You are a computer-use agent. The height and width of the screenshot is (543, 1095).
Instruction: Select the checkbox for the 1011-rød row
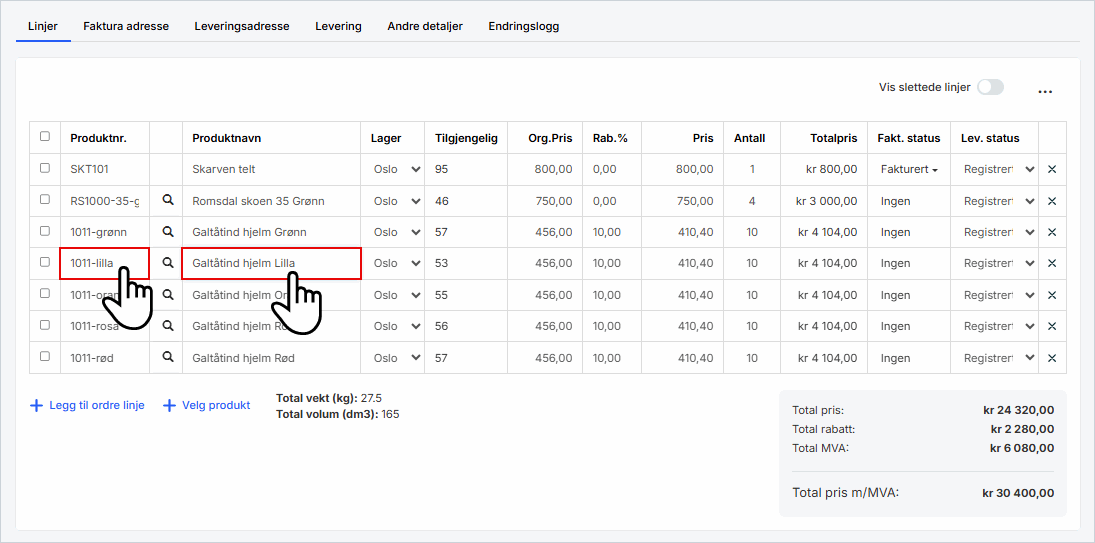(x=44, y=357)
